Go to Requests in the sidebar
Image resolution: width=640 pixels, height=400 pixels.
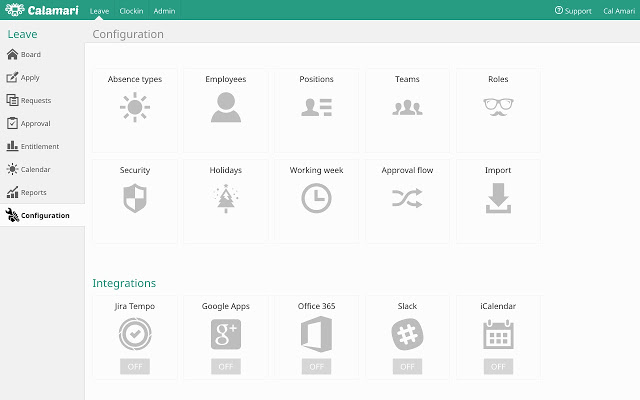[x=36, y=100]
